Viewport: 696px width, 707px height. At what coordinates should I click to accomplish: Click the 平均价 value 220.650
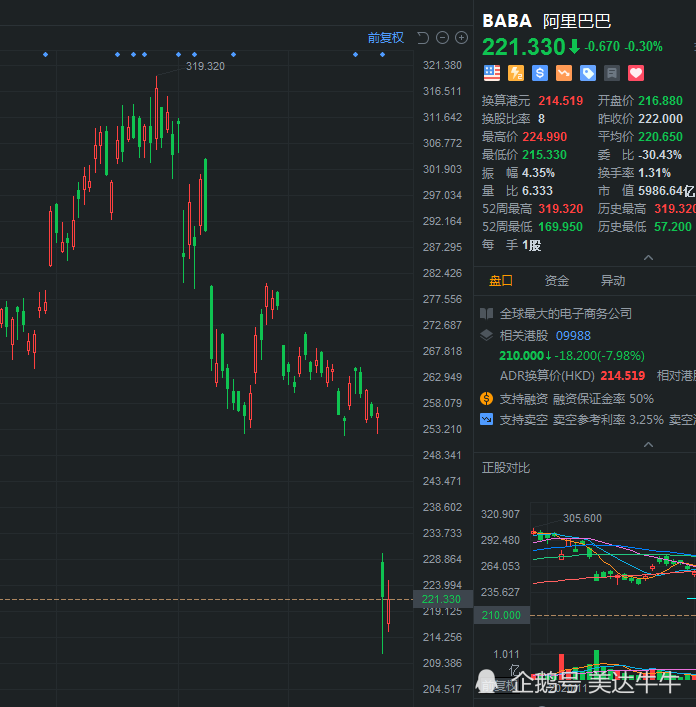tap(660, 137)
